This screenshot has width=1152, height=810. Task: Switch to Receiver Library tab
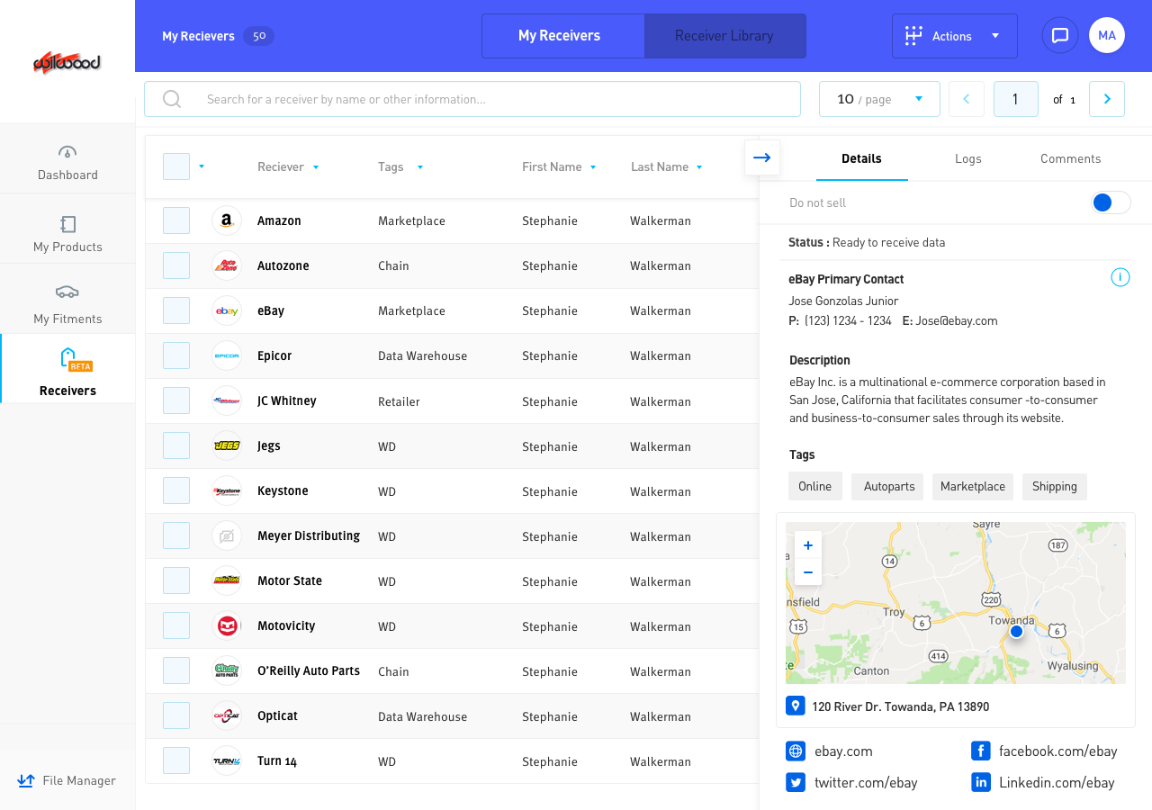point(724,35)
